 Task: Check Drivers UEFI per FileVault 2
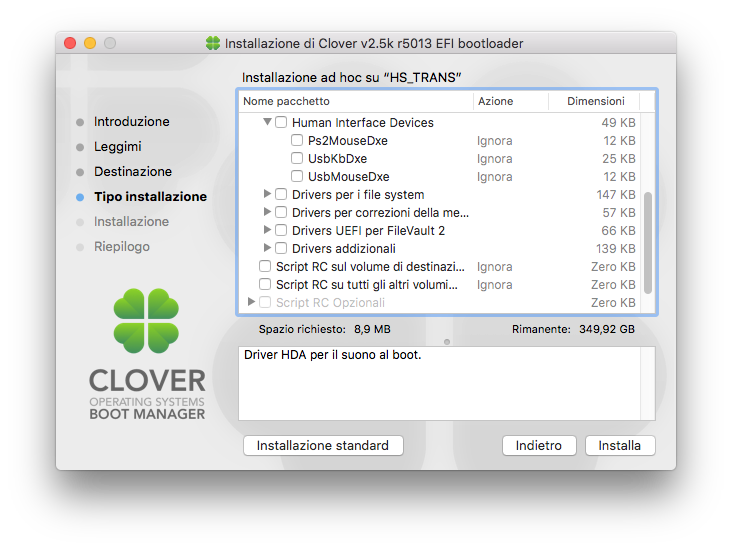(x=281, y=230)
